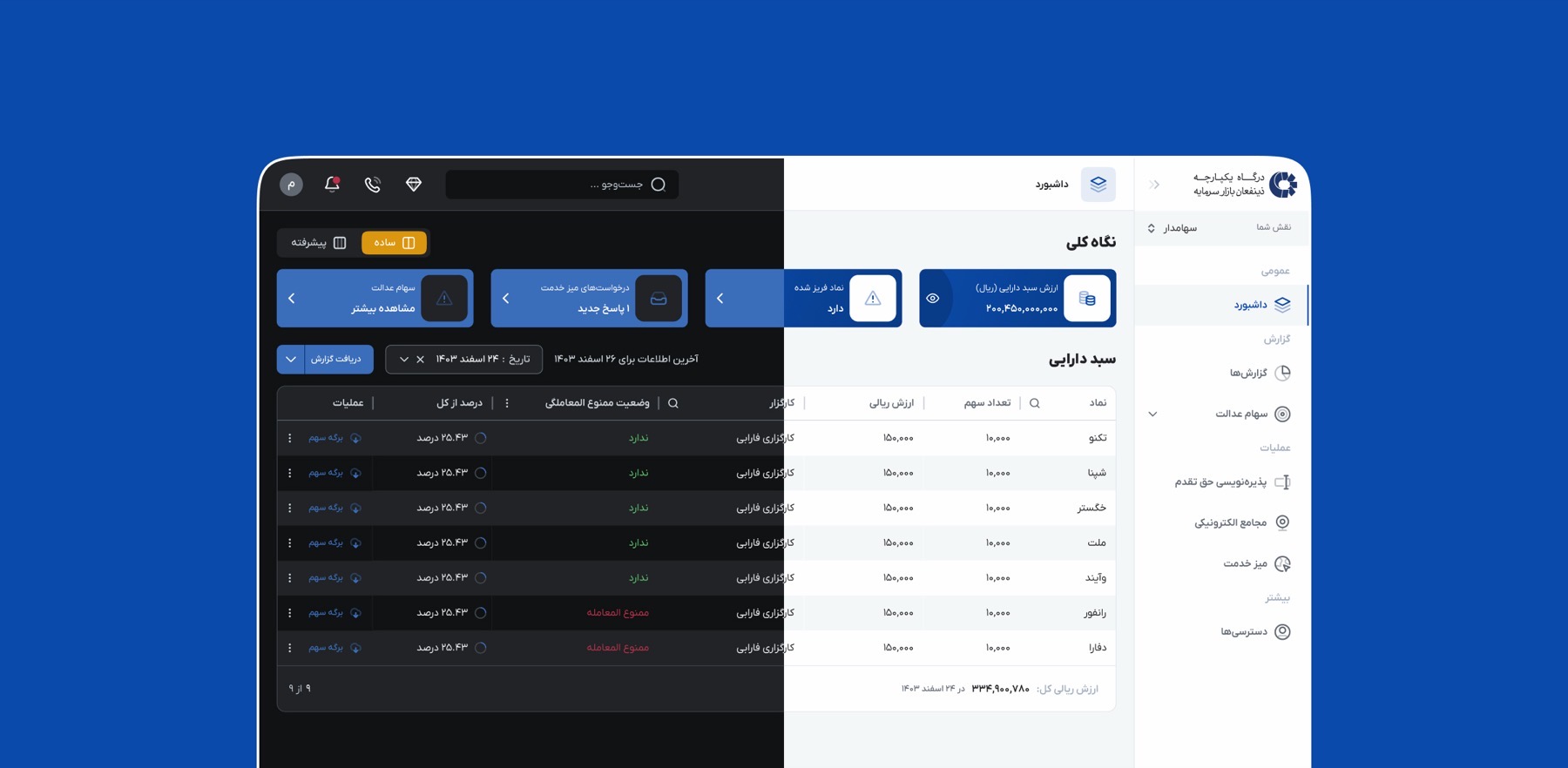Screen dimensions: 1568x768
Task: Select داشبورد in the sidebar
Action: pyautogui.click(x=1222, y=305)
